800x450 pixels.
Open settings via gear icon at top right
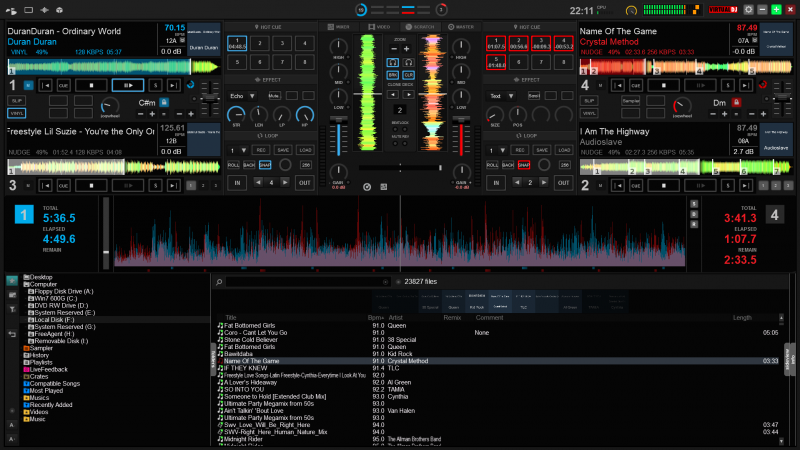pyautogui.click(x=748, y=10)
